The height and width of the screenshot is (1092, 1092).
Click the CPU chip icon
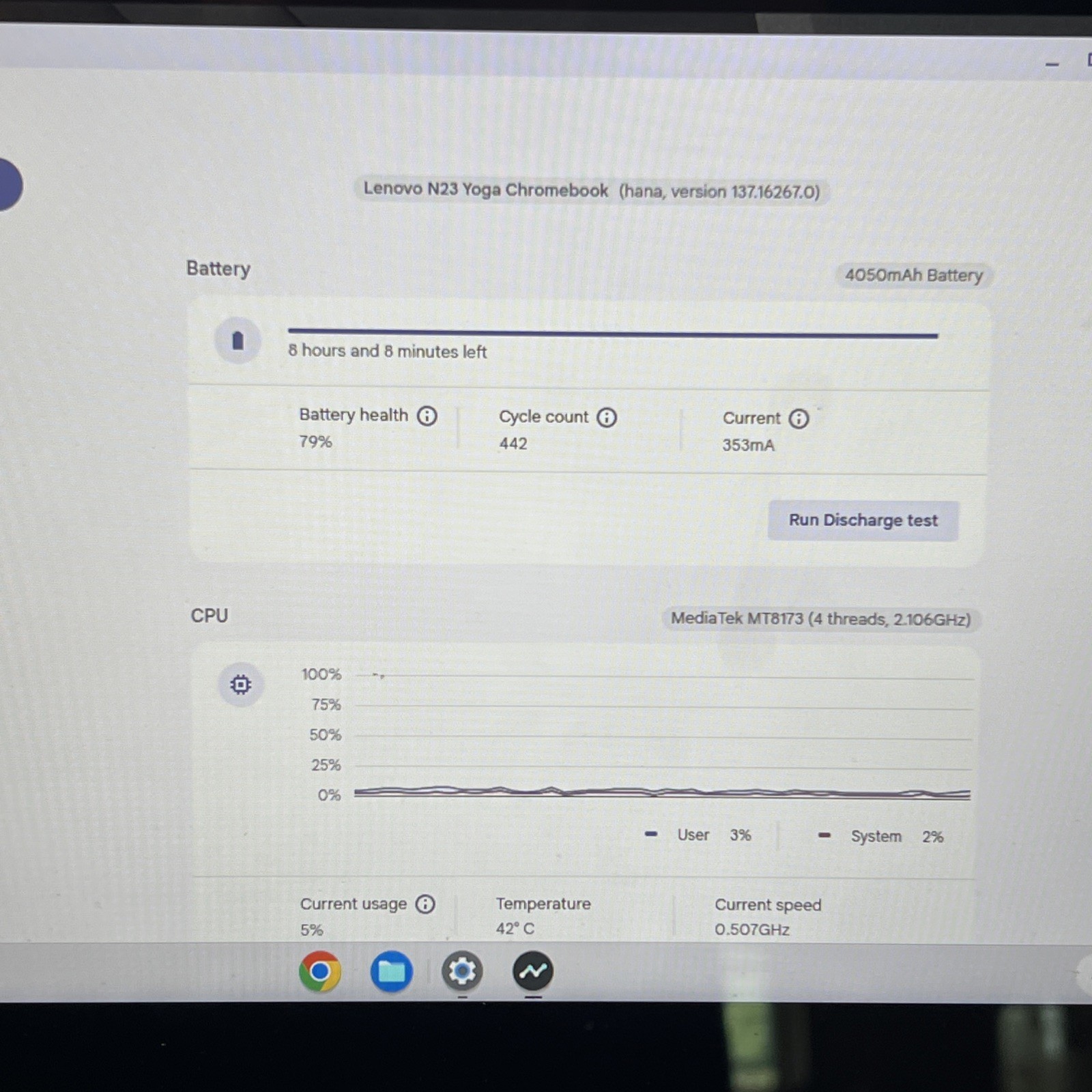(x=240, y=684)
